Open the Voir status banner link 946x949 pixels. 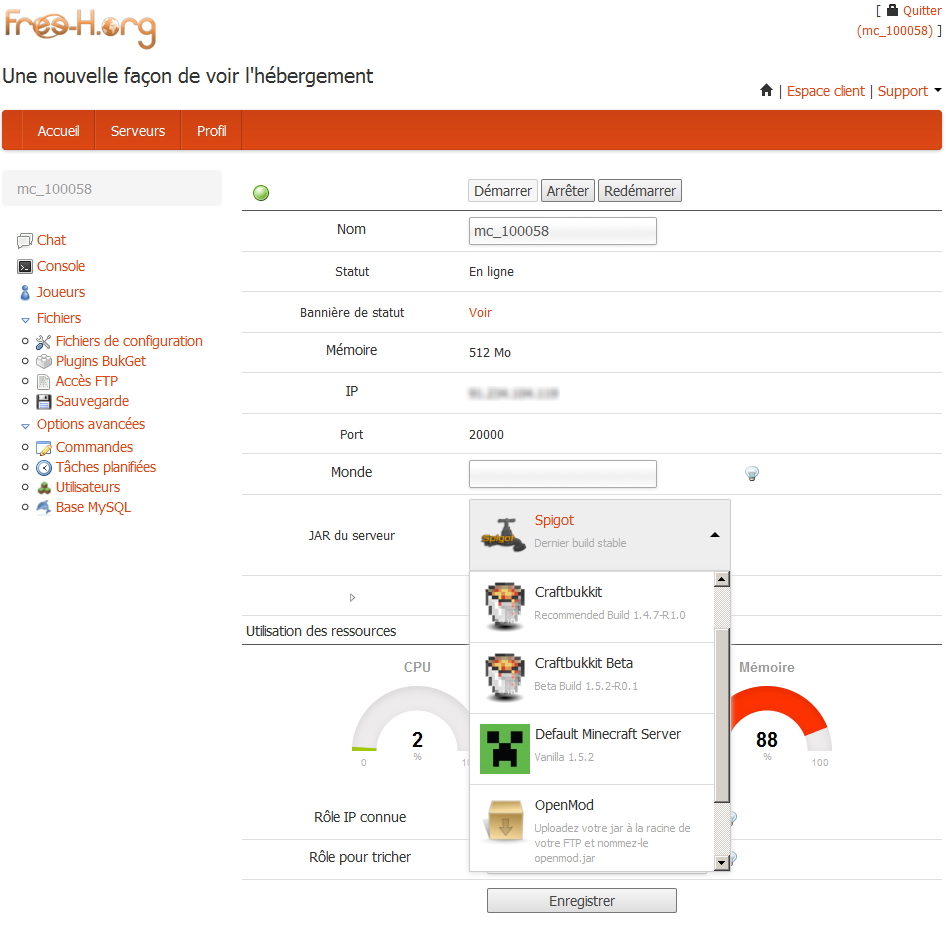480,313
